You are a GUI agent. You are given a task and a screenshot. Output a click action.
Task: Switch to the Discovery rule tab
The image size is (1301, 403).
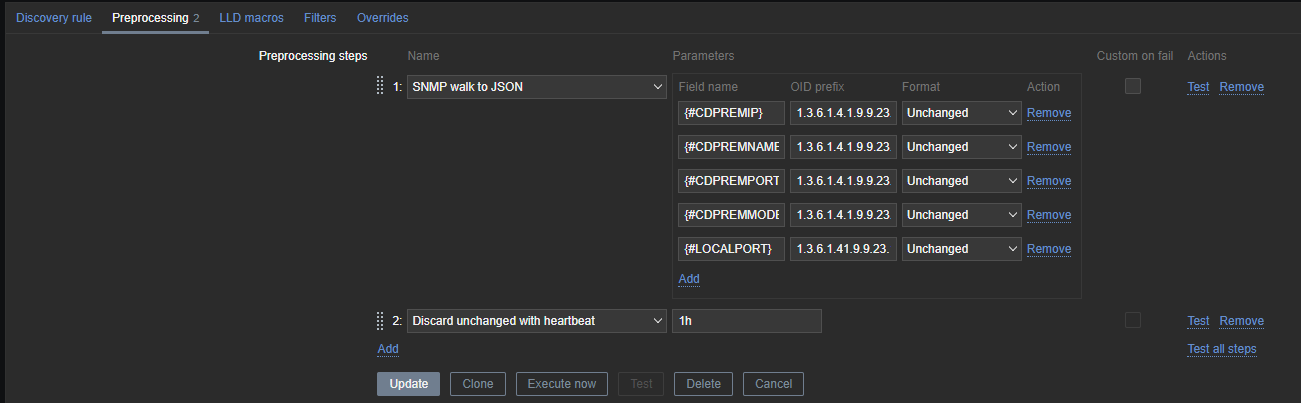click(x=54, y=18)
